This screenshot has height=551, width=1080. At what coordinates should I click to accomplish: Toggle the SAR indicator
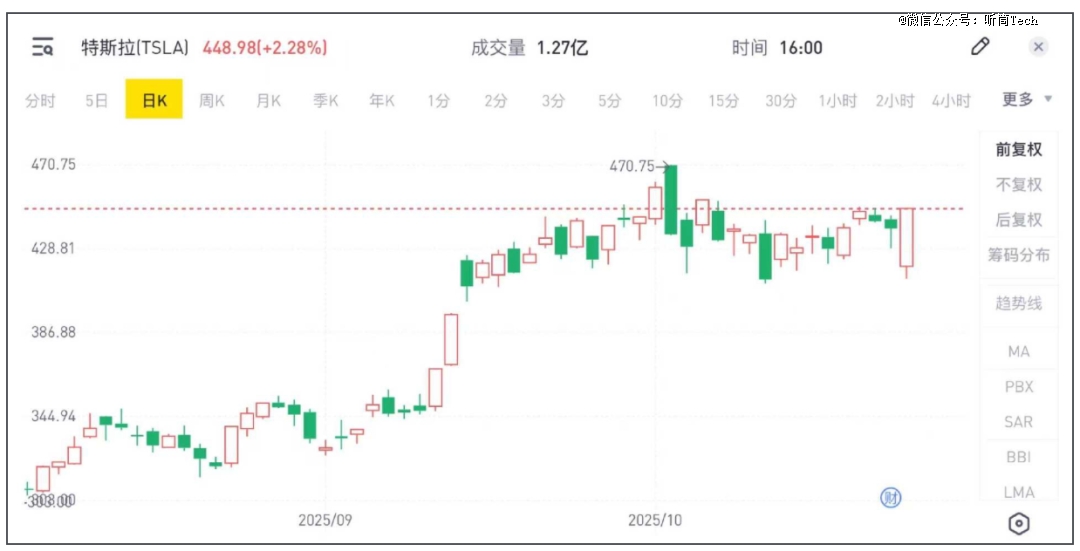point(1018,422)
